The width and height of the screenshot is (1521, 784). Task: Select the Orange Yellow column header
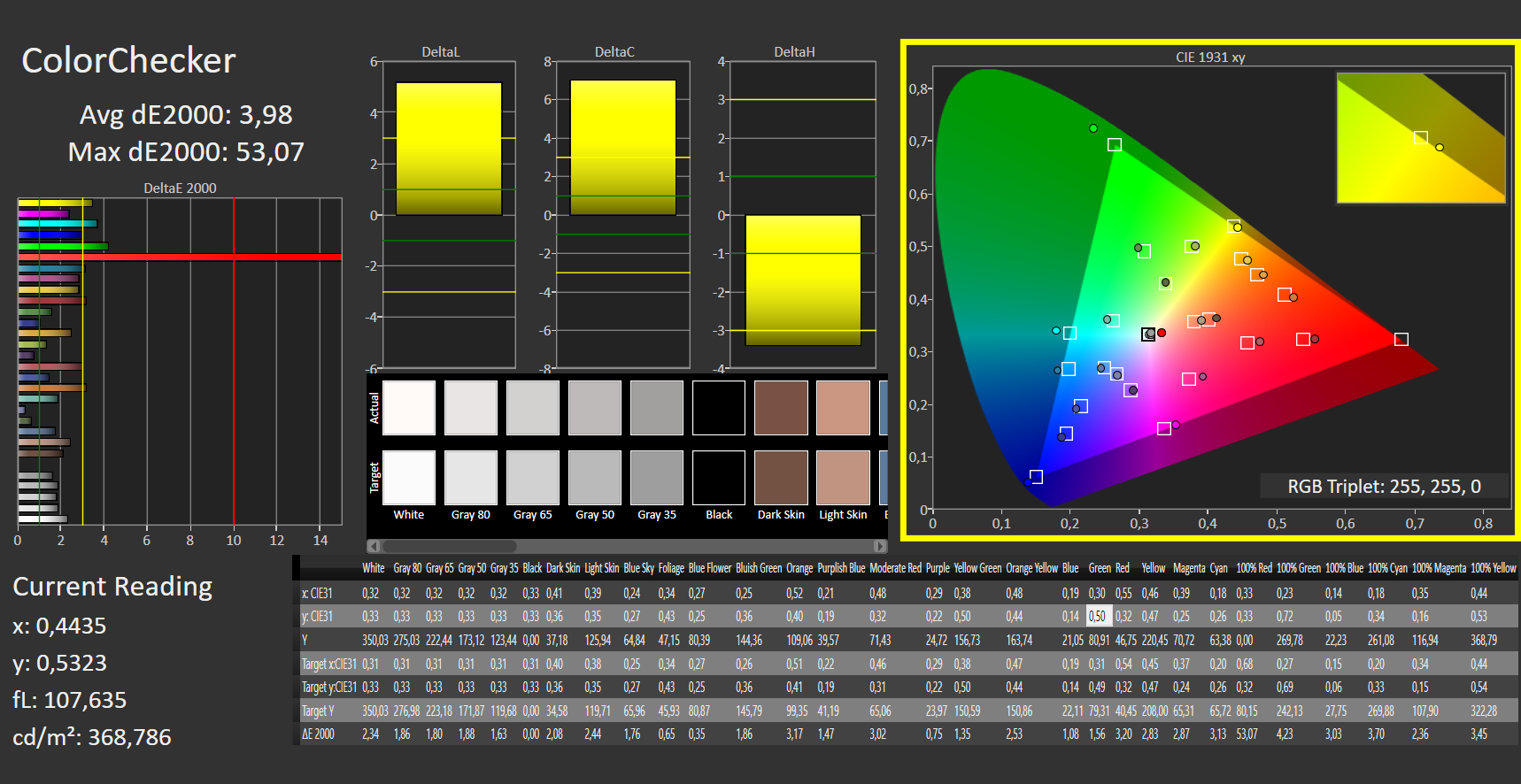(x=1032, y=568)
